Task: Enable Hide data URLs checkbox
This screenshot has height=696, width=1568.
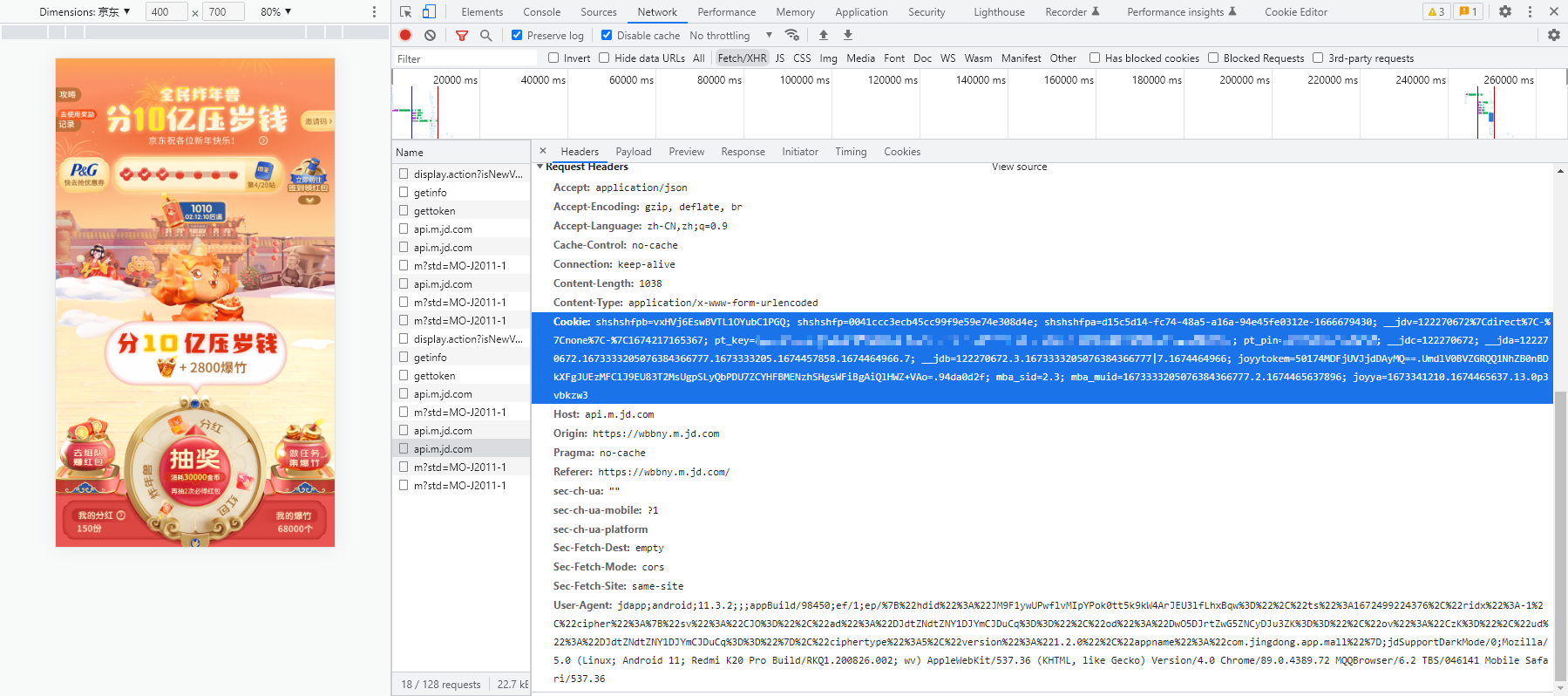Action: 604,58
